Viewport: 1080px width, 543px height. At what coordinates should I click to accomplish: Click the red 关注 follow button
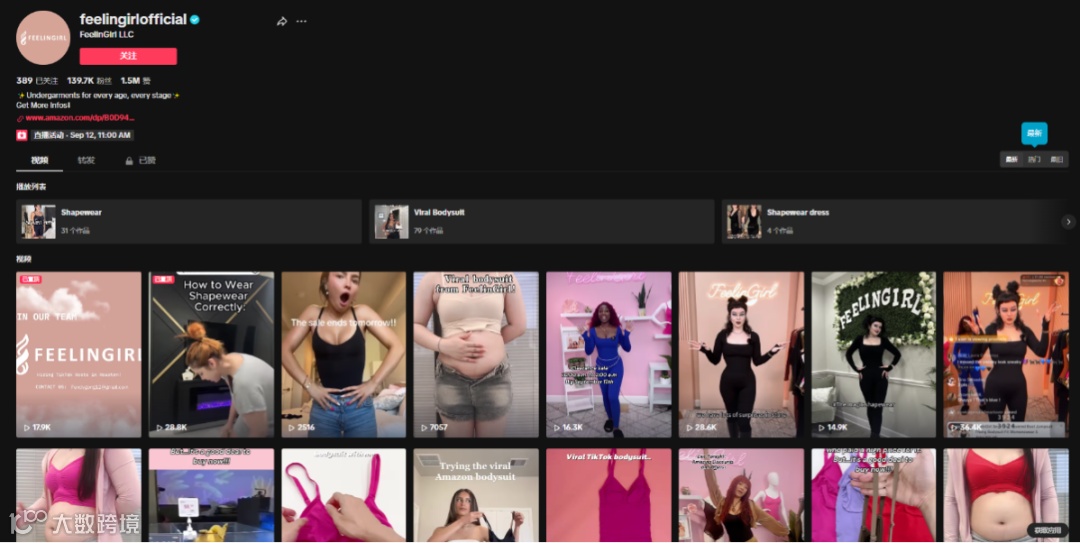tap(128, 56)
